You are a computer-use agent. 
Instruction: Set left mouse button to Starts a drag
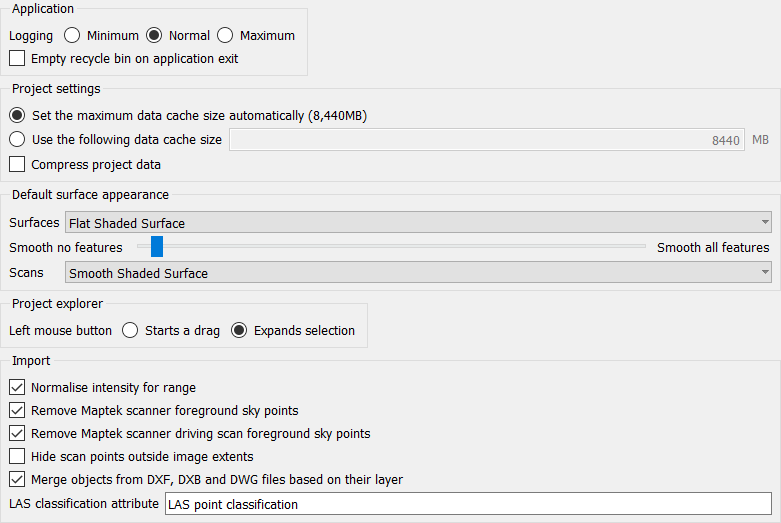click(x=130, y=330)
